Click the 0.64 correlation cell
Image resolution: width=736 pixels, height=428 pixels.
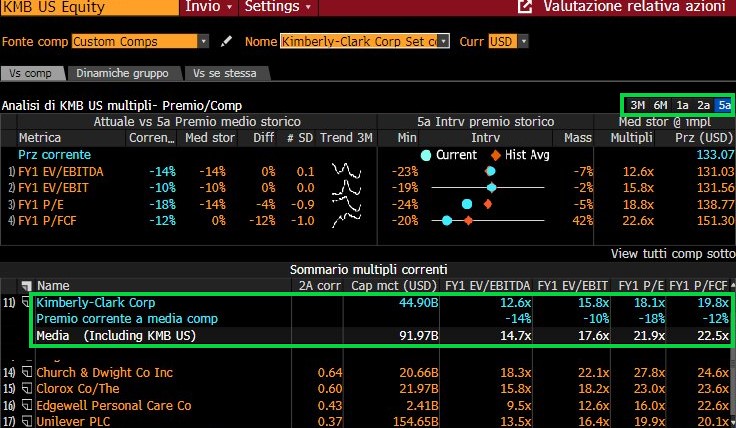(330, 373)
